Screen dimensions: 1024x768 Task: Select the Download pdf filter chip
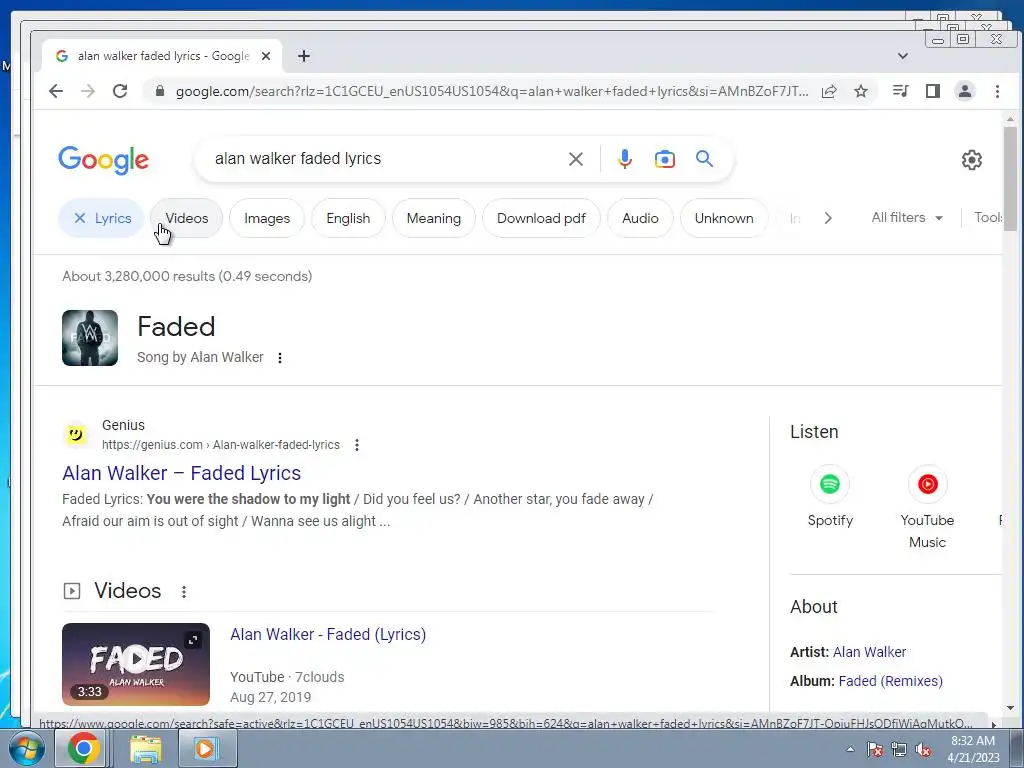pos(541,218)
